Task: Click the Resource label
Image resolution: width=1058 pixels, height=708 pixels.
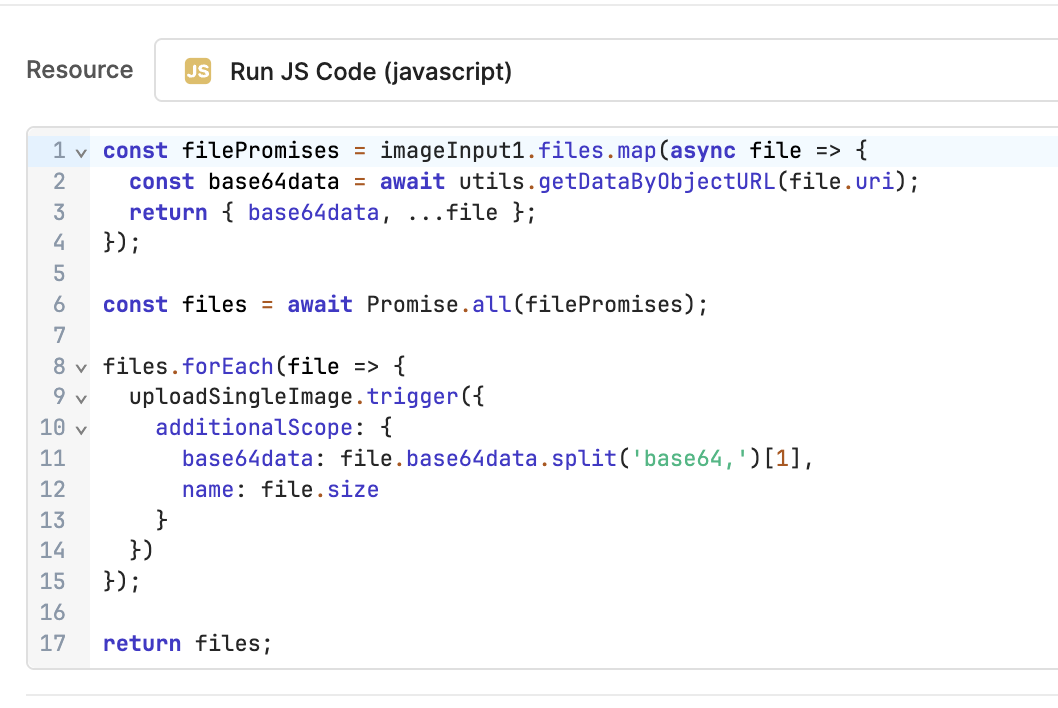Action: [79, 70]
